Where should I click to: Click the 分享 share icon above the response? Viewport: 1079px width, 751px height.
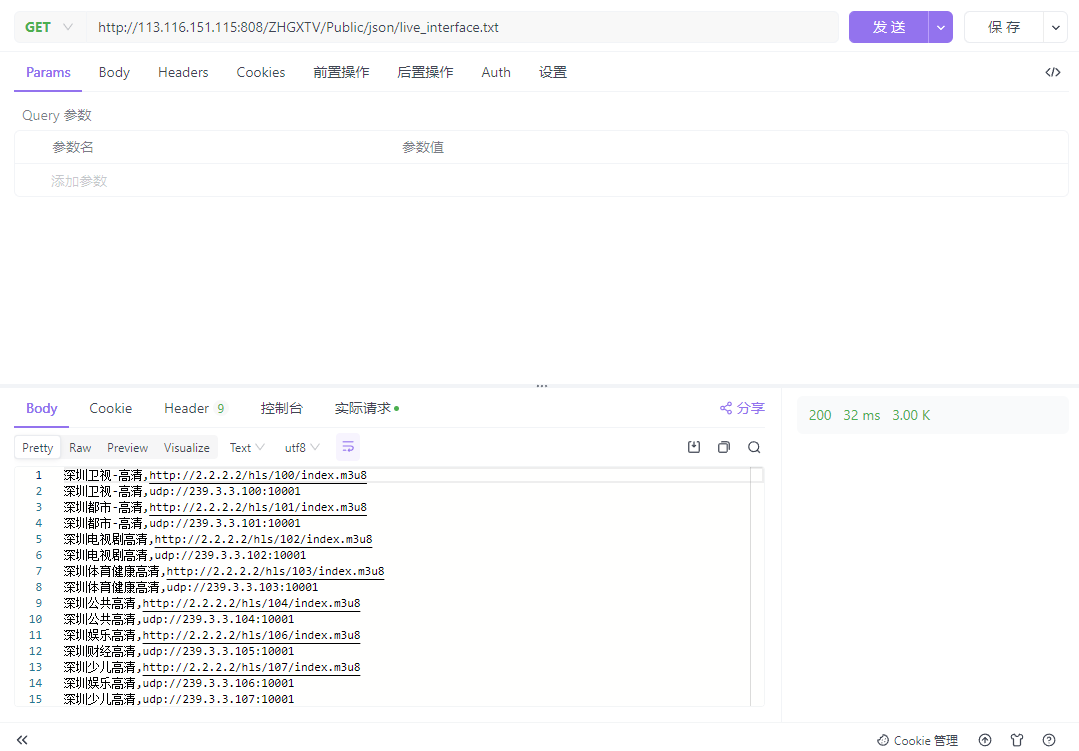point(726,409)
